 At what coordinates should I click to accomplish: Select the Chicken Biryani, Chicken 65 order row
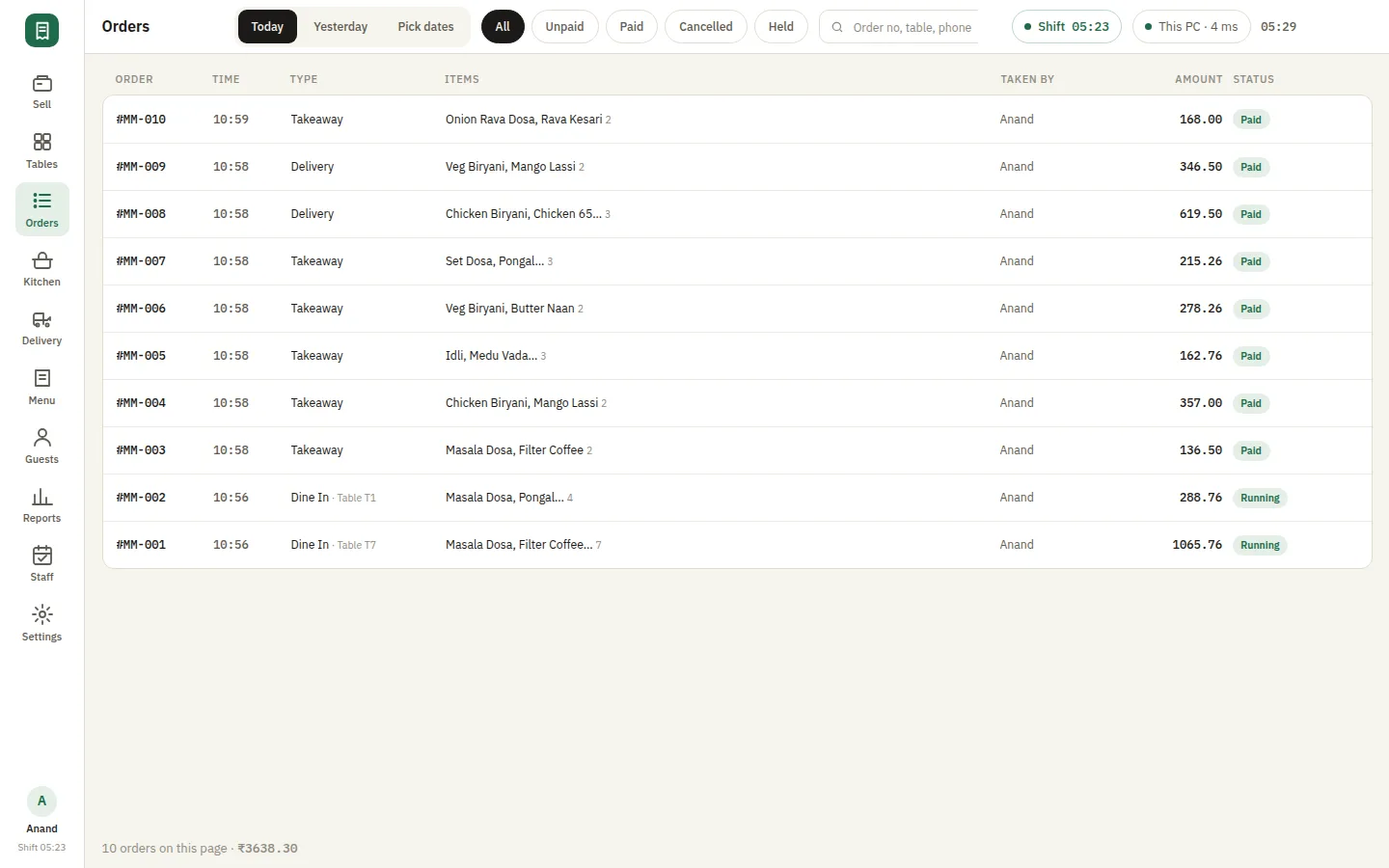click(x=737, y=214)
